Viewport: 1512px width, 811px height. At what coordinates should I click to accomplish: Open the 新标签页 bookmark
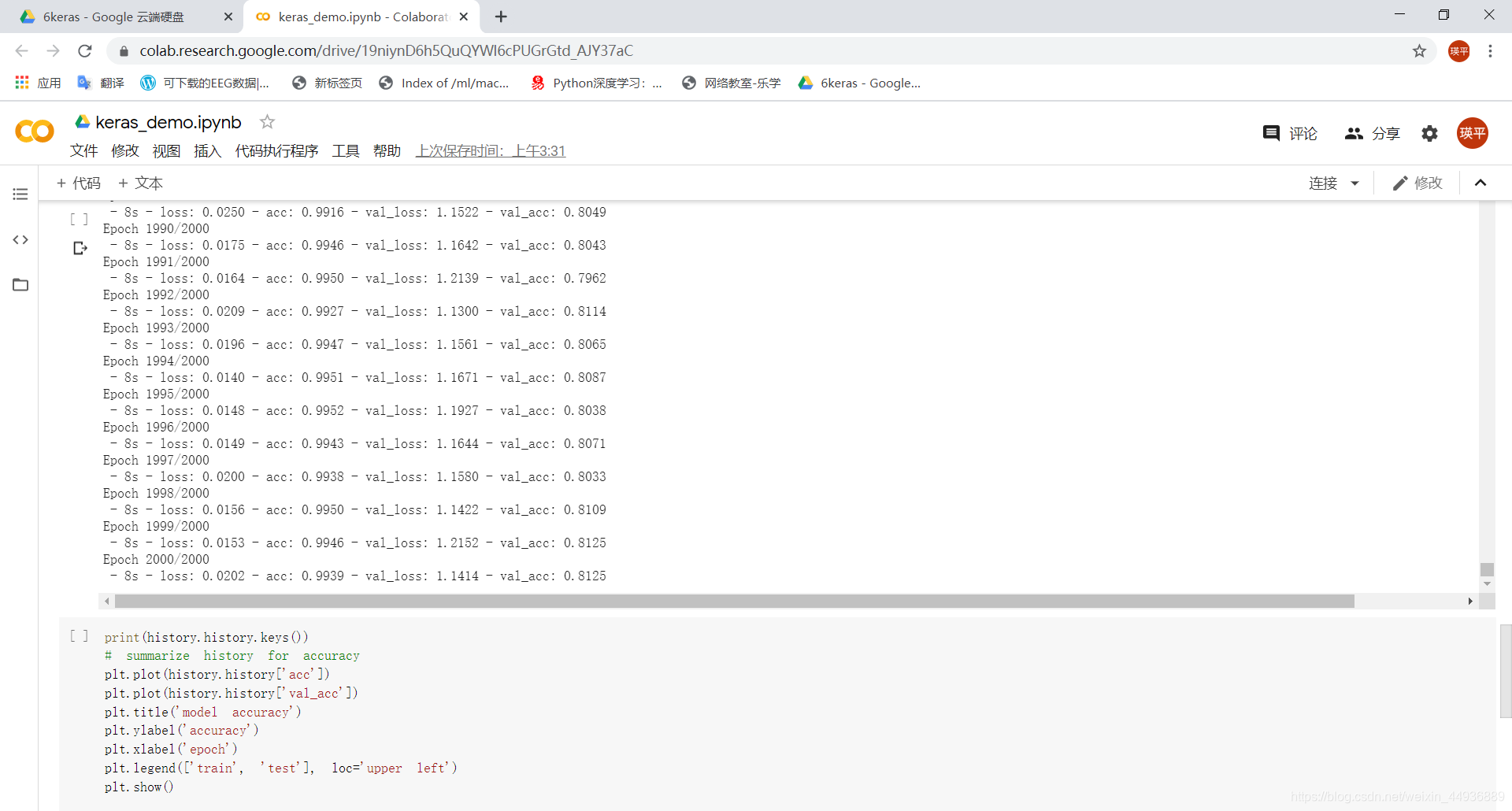(x=327, y=83)
